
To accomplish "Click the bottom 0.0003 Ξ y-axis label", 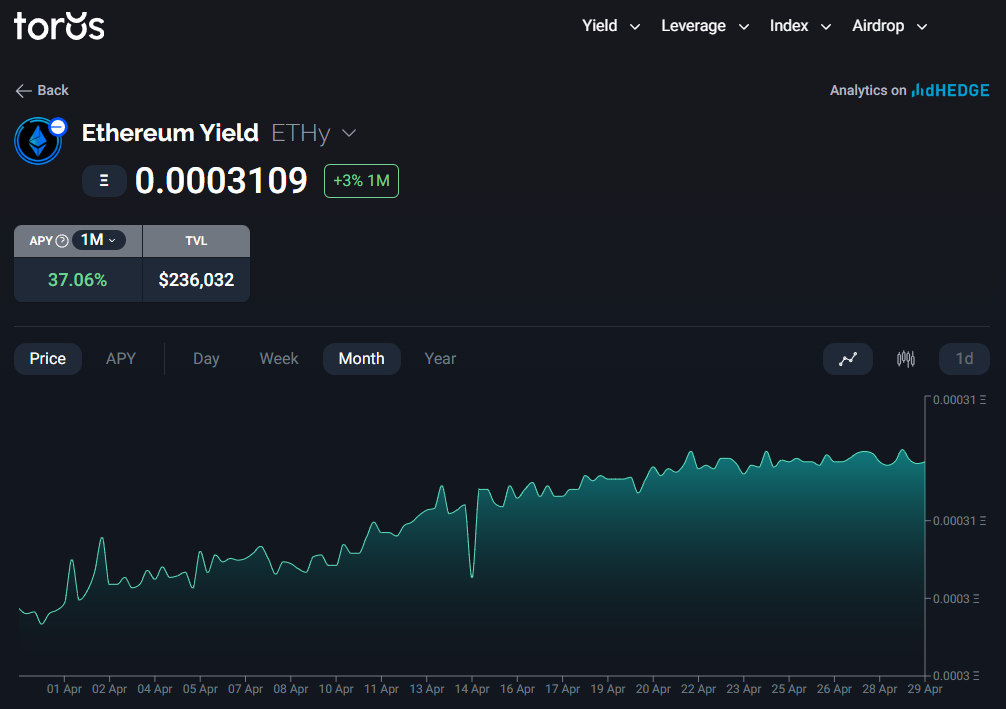I will 956,676.
